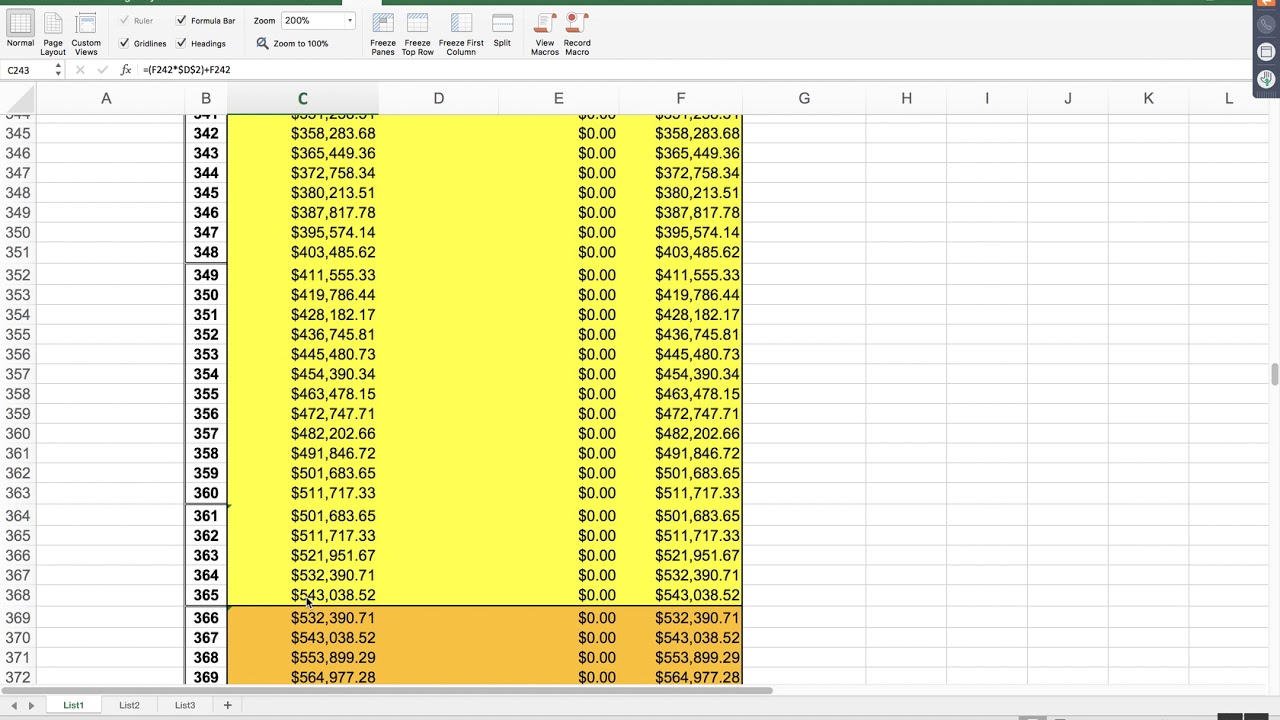Click the Freeze Panes icon
Screen dimensions: 1280x720
pyautogui.click(x=383, y=32)
